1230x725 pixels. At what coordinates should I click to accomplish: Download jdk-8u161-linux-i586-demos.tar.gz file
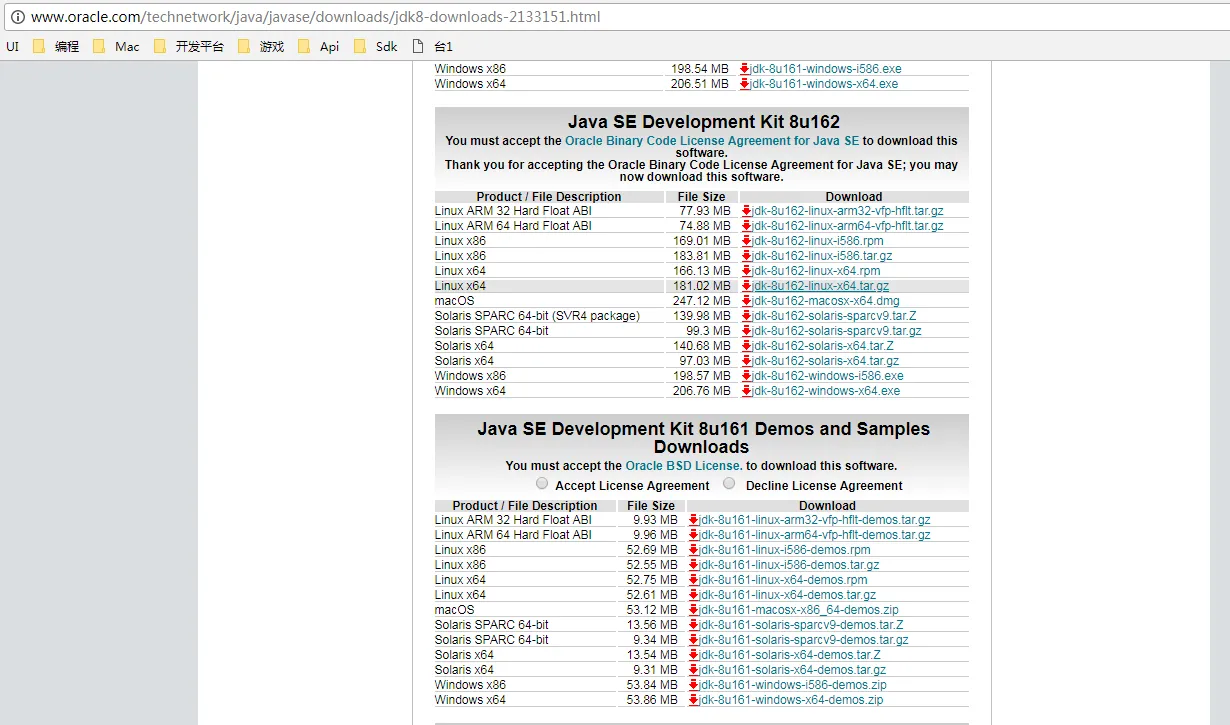click(x=789, y=565)
